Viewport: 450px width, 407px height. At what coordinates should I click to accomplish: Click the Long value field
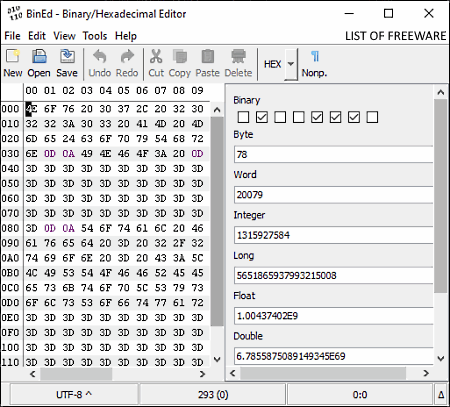[333, 275]
